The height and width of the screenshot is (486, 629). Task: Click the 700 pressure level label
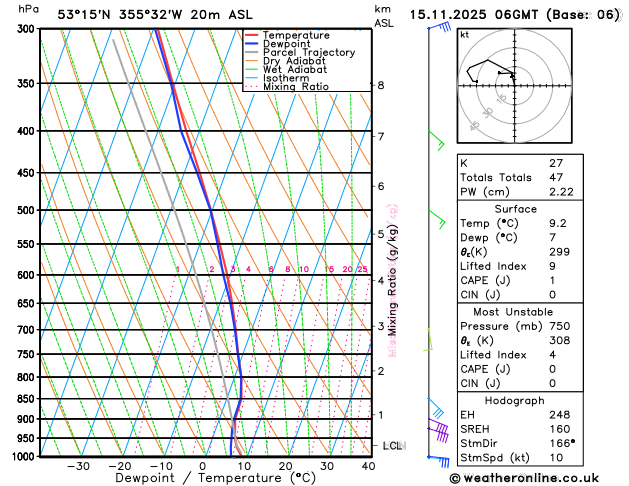pos(28,330)
